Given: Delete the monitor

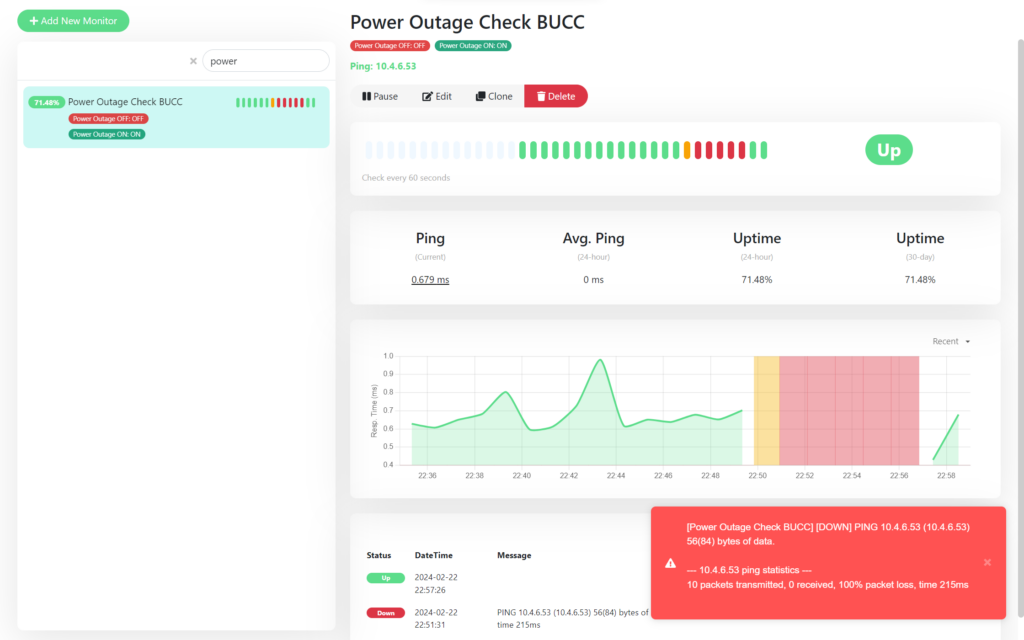Looking at the screenshot, I should (x=556, y=96).
